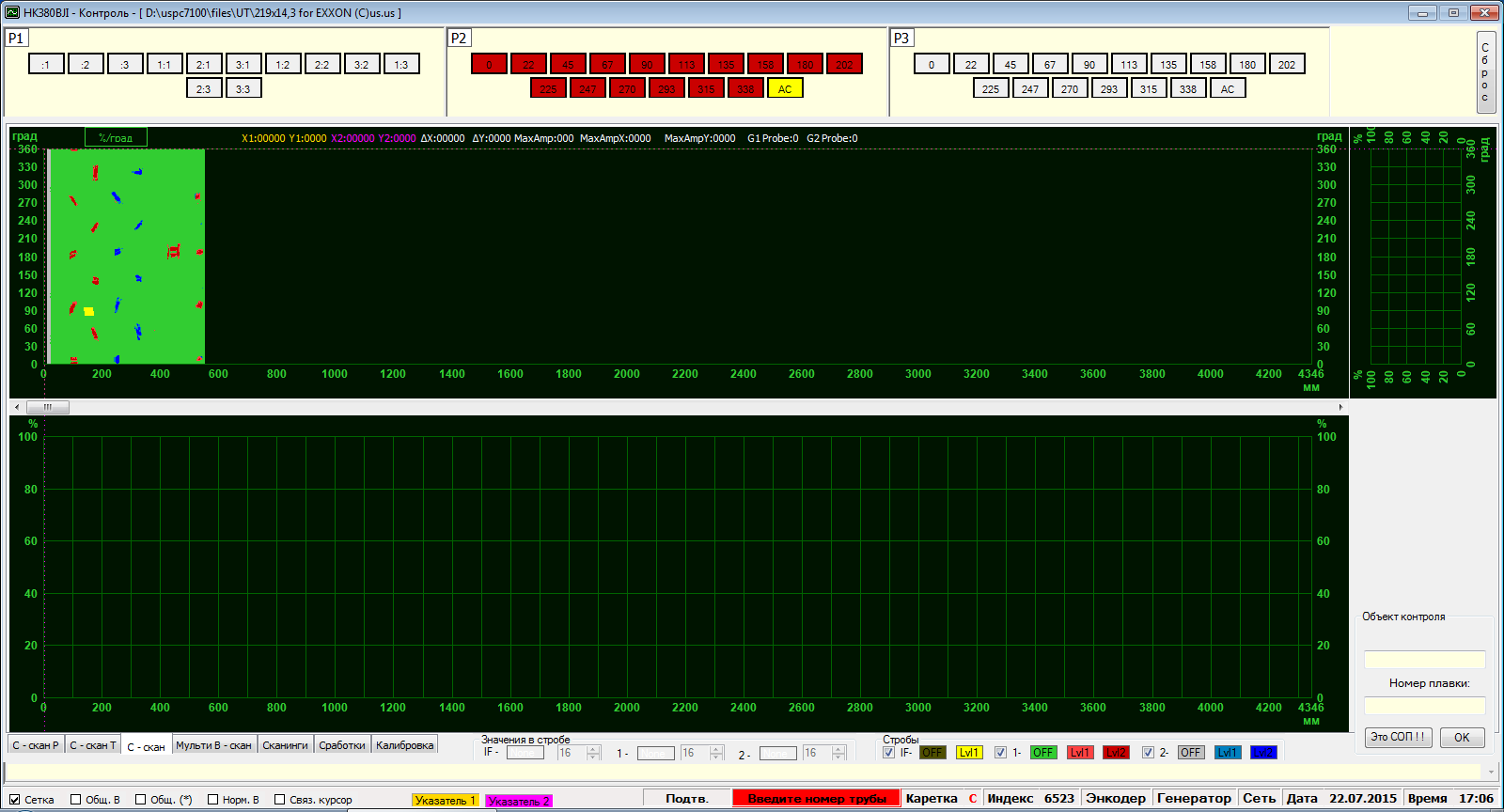Screen dimensions: 1504x812
Task: Open the C - скан tab
Action: click(147, 746)
